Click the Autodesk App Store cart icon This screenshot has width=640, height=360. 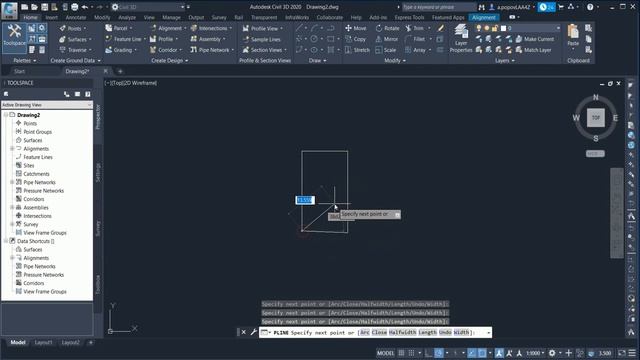(561, 7)
